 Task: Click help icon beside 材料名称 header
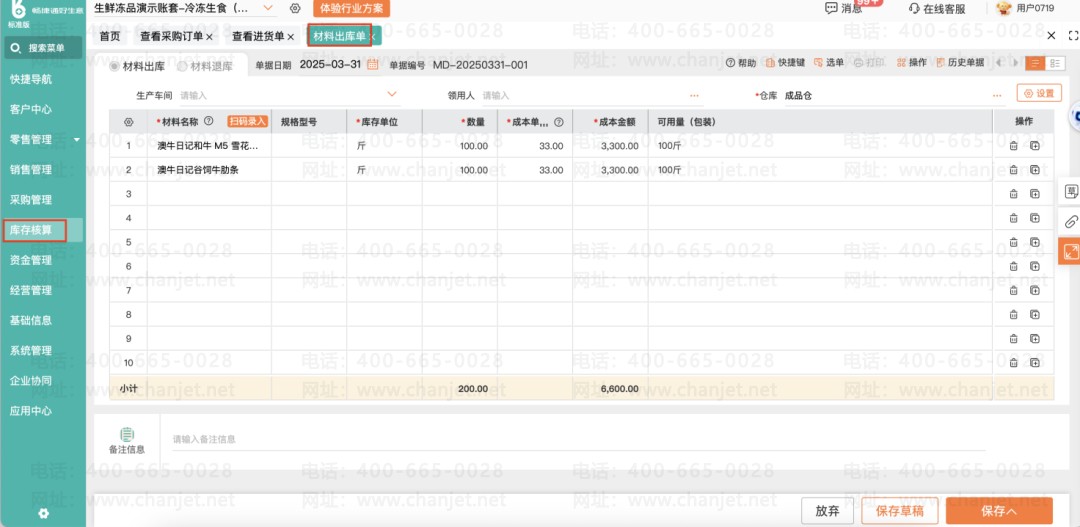pyautogui.click(x=209, y=121)
